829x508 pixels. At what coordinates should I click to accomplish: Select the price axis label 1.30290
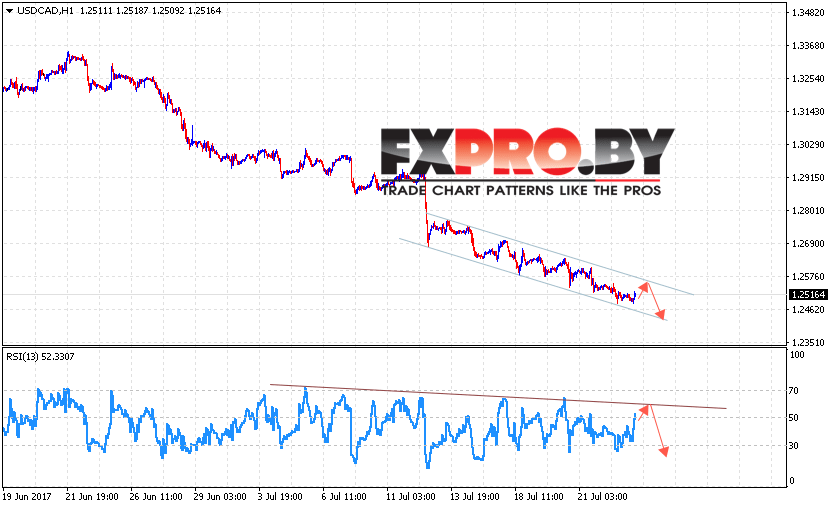[x=808, y=145]
